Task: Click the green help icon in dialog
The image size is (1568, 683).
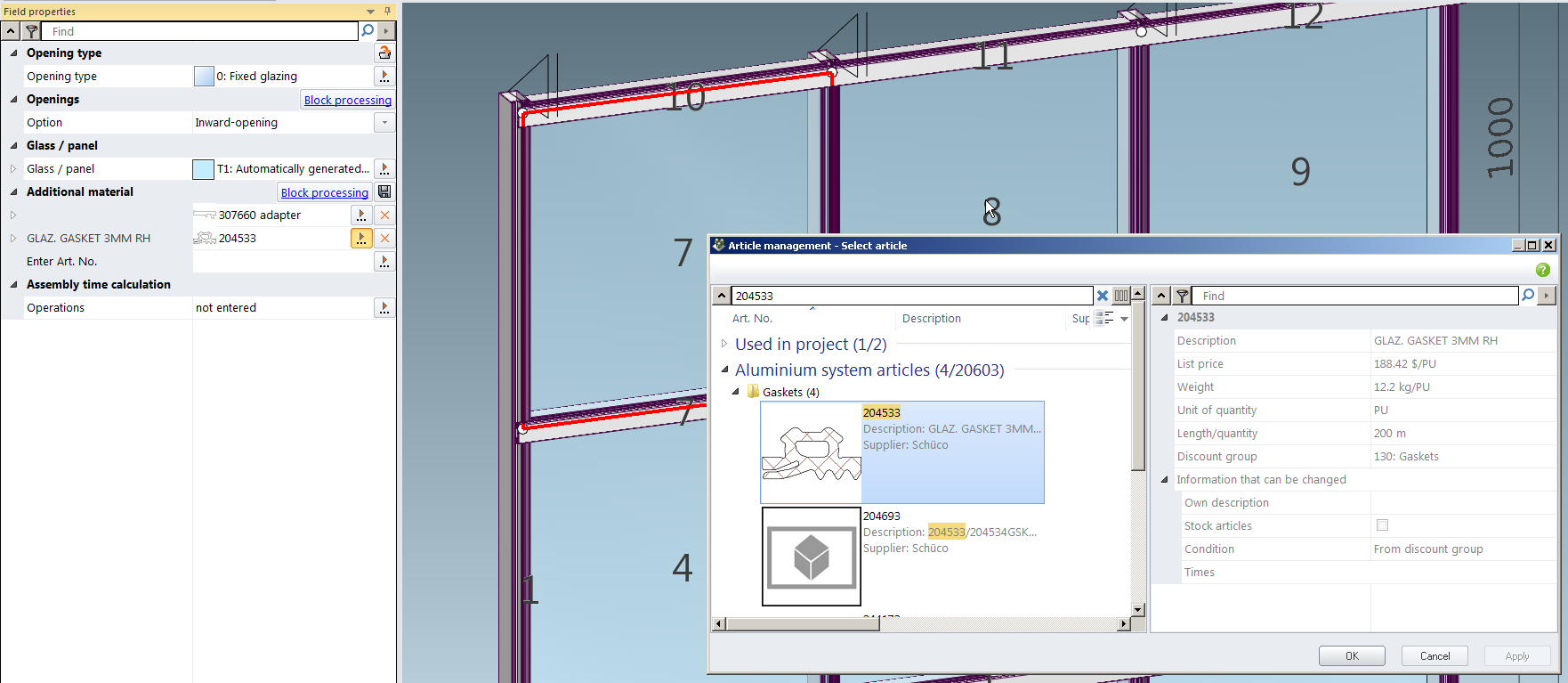Action: [x=1542, y=270]
